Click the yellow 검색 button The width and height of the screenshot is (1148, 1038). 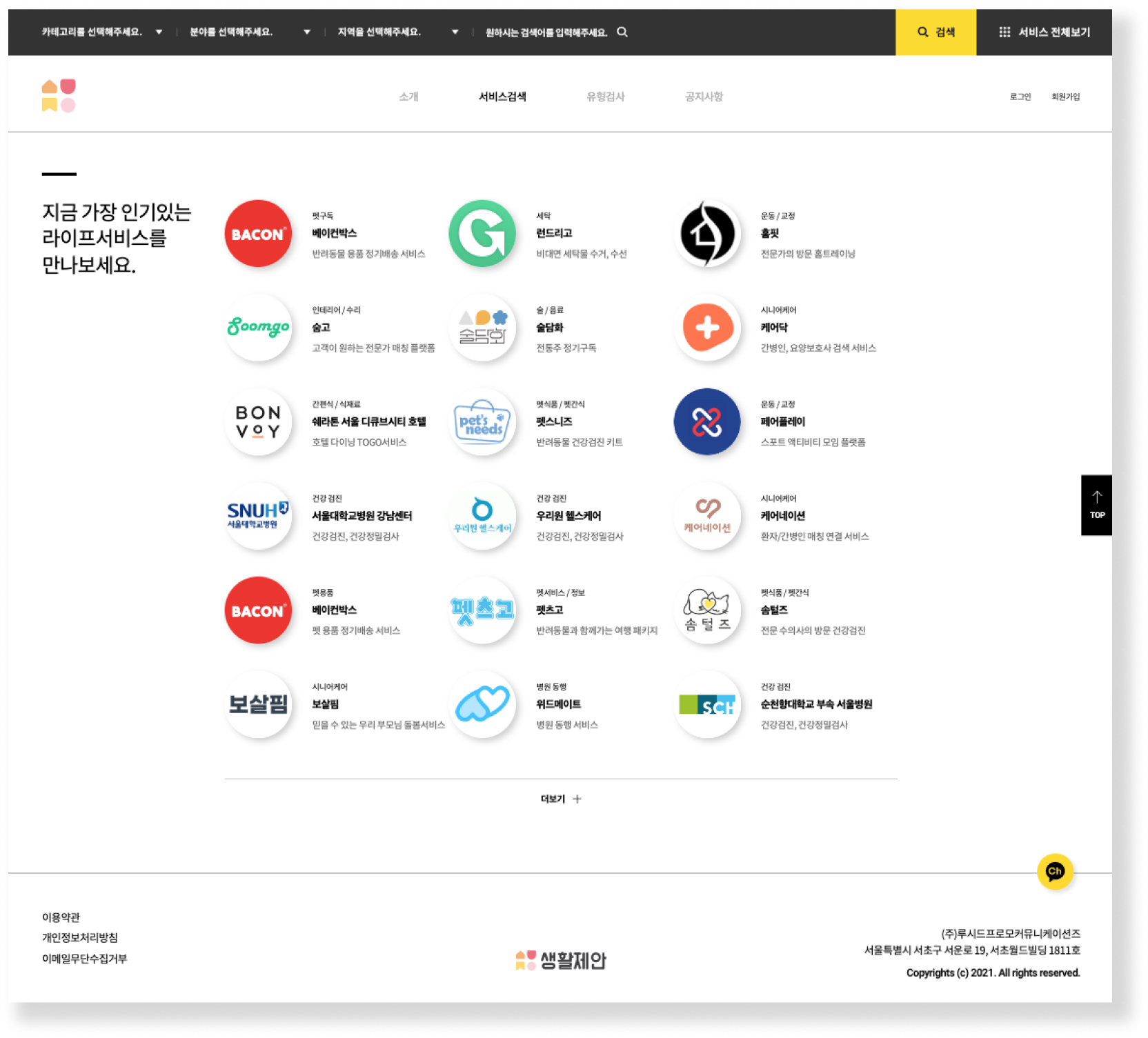click(x=936, y=32)
